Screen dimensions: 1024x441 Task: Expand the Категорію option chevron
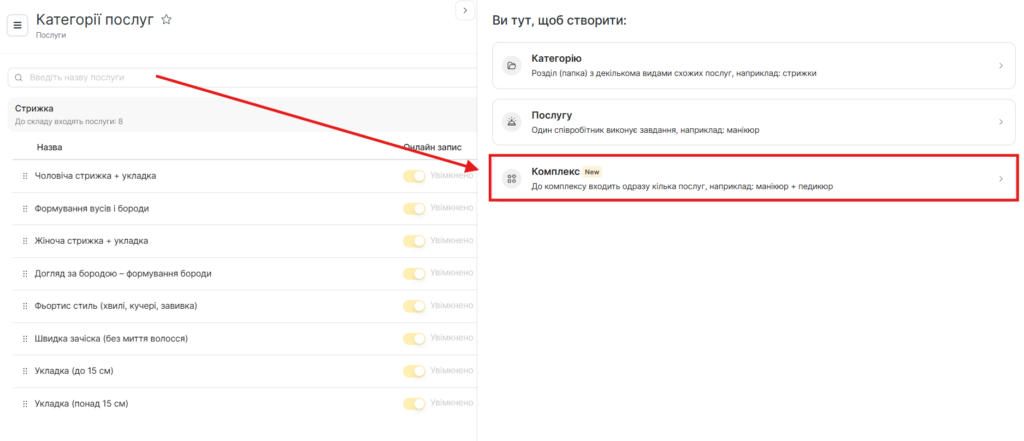[x=1001, y=66]
